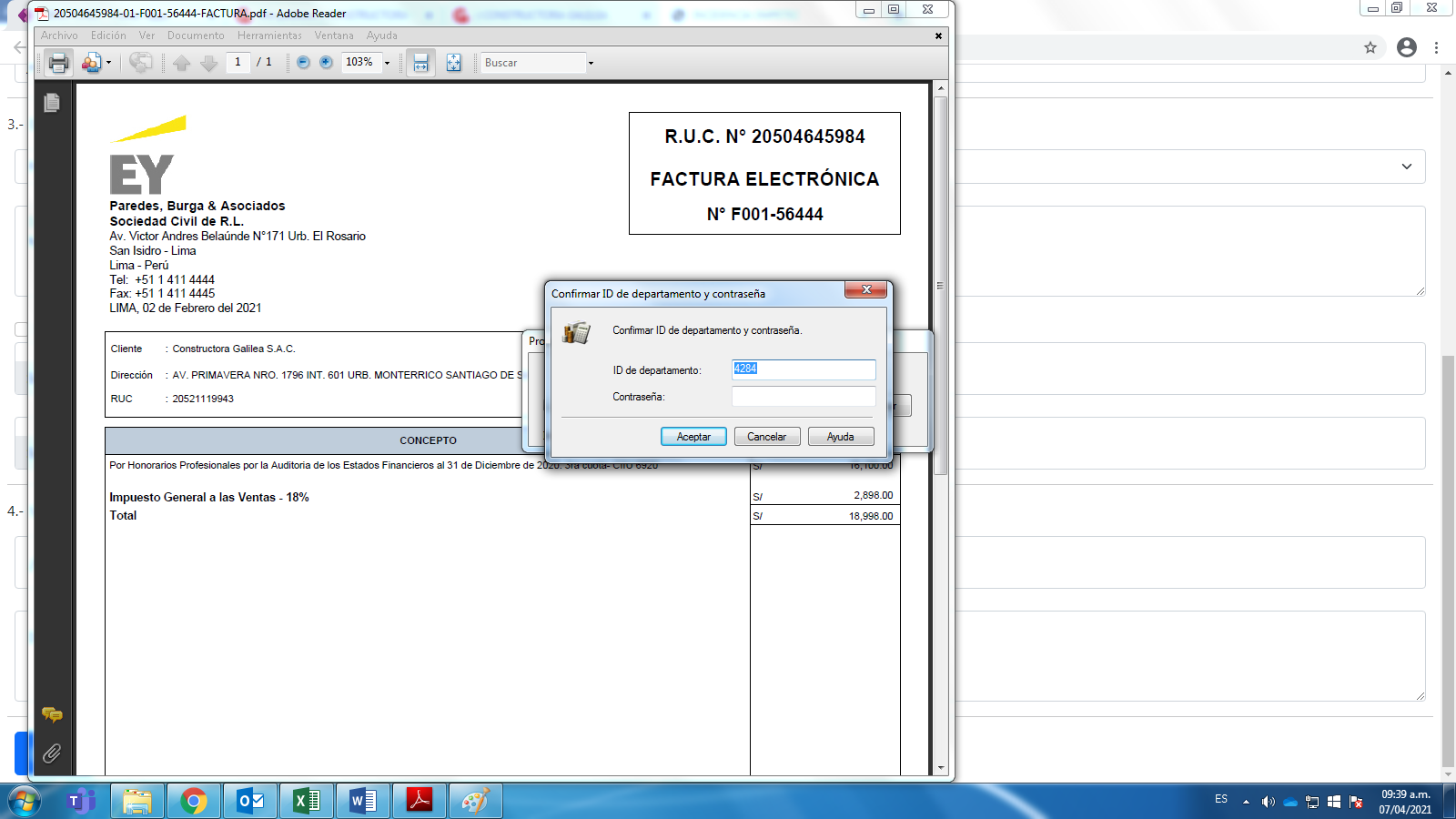
Task: Click the Print icon in Adobe Reader toolbar
Action: click(58, 63)
